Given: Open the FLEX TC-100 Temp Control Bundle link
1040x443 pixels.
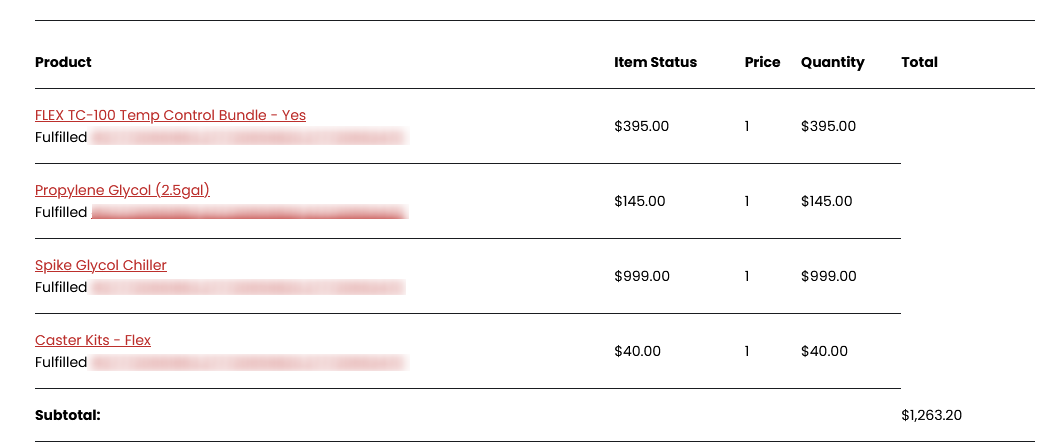Looking at the screenshot, I should pos(170,115).
